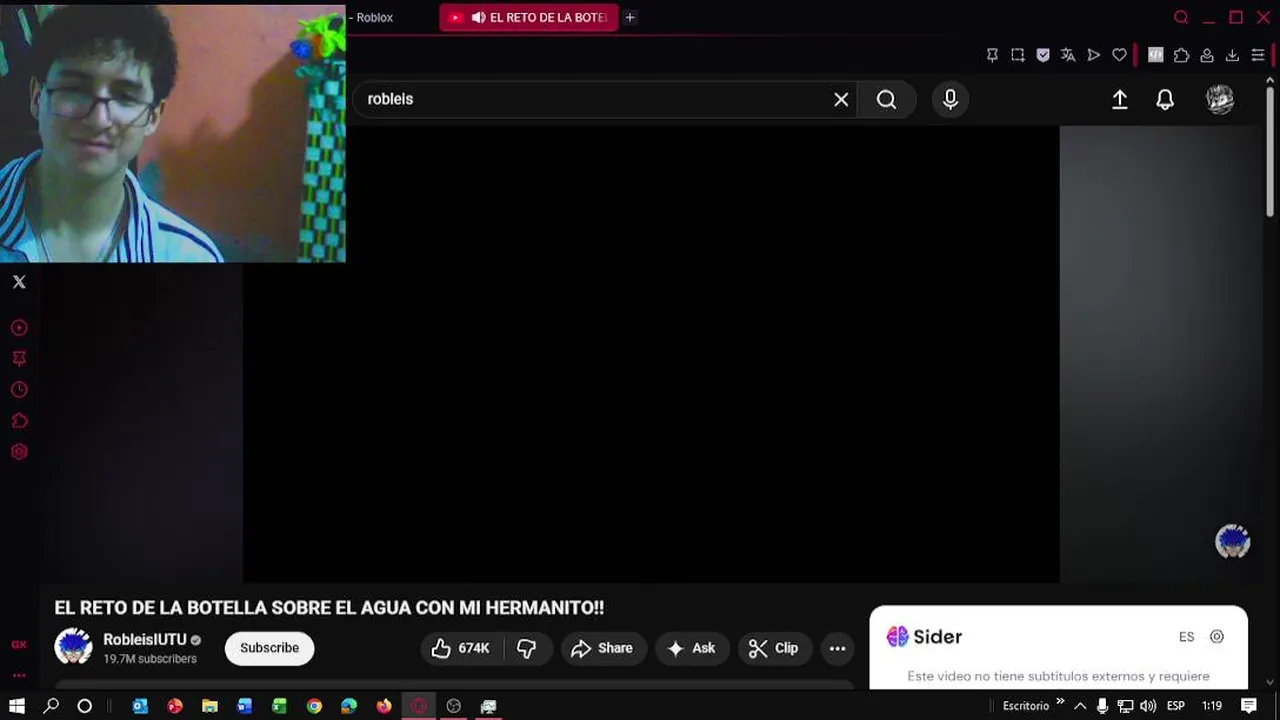Toggle the volume speaker in system tray

[x=1148, y=706]
